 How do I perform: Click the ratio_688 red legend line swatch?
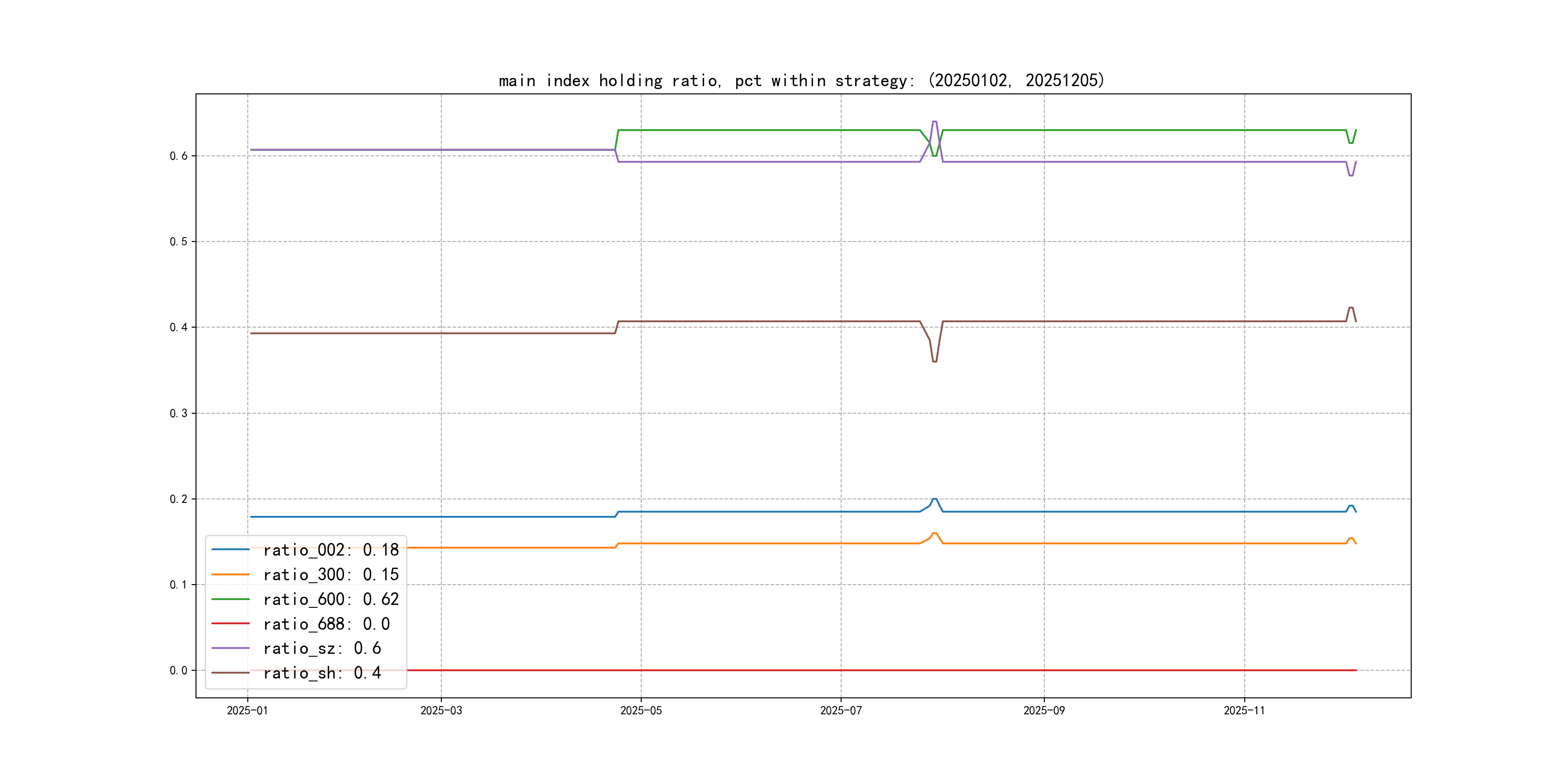(x=230, y=623)
